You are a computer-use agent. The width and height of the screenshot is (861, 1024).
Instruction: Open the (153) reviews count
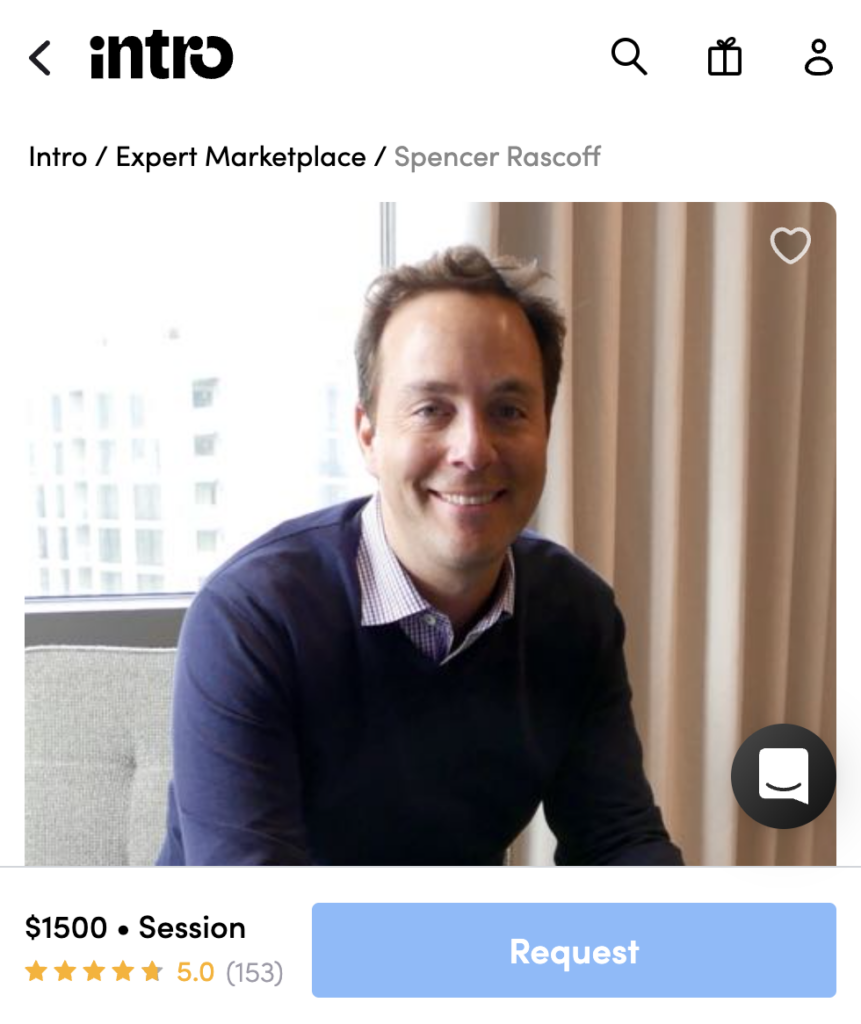click(x=255, y=972)
